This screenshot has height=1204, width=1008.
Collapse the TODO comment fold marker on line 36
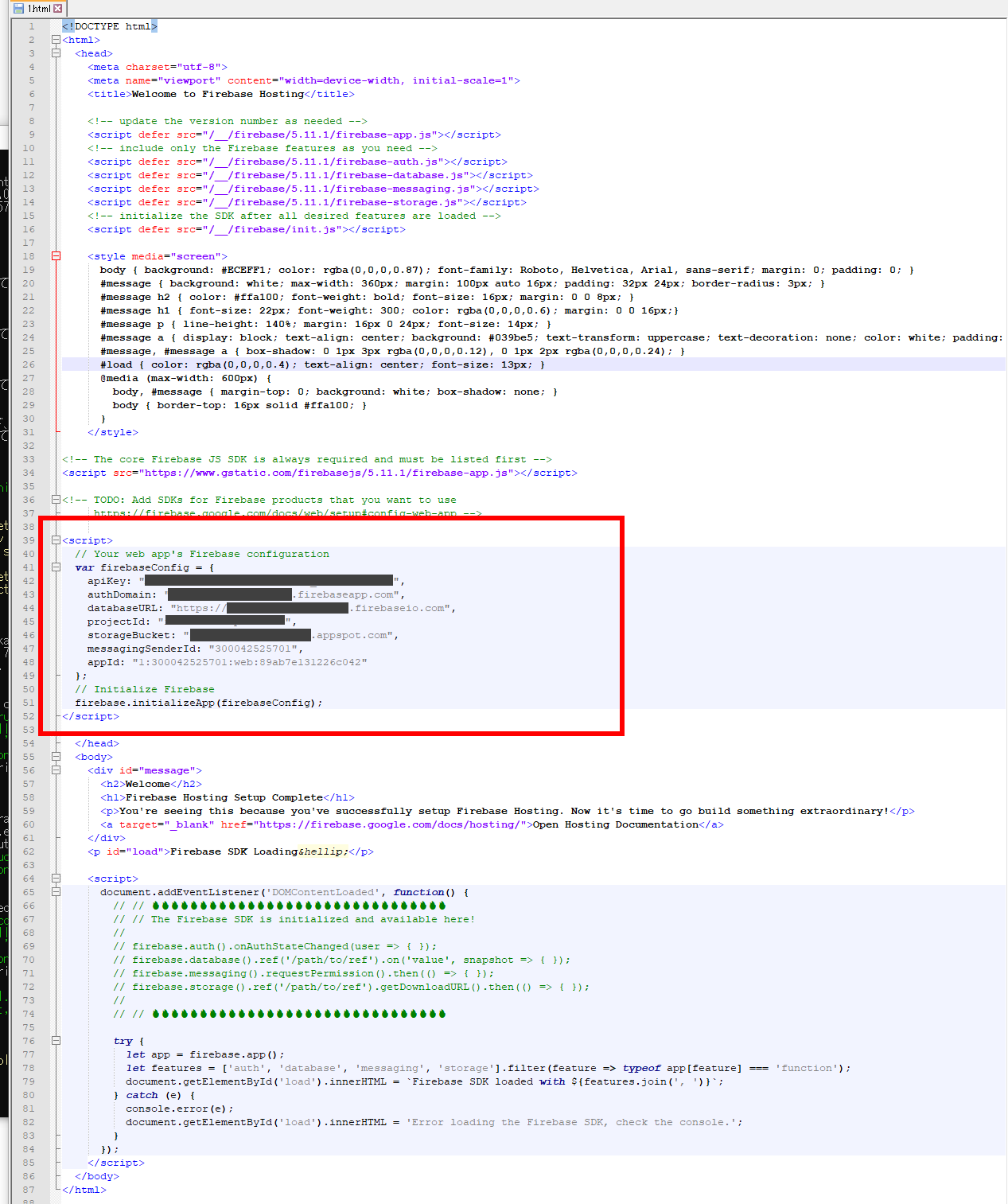56,500
